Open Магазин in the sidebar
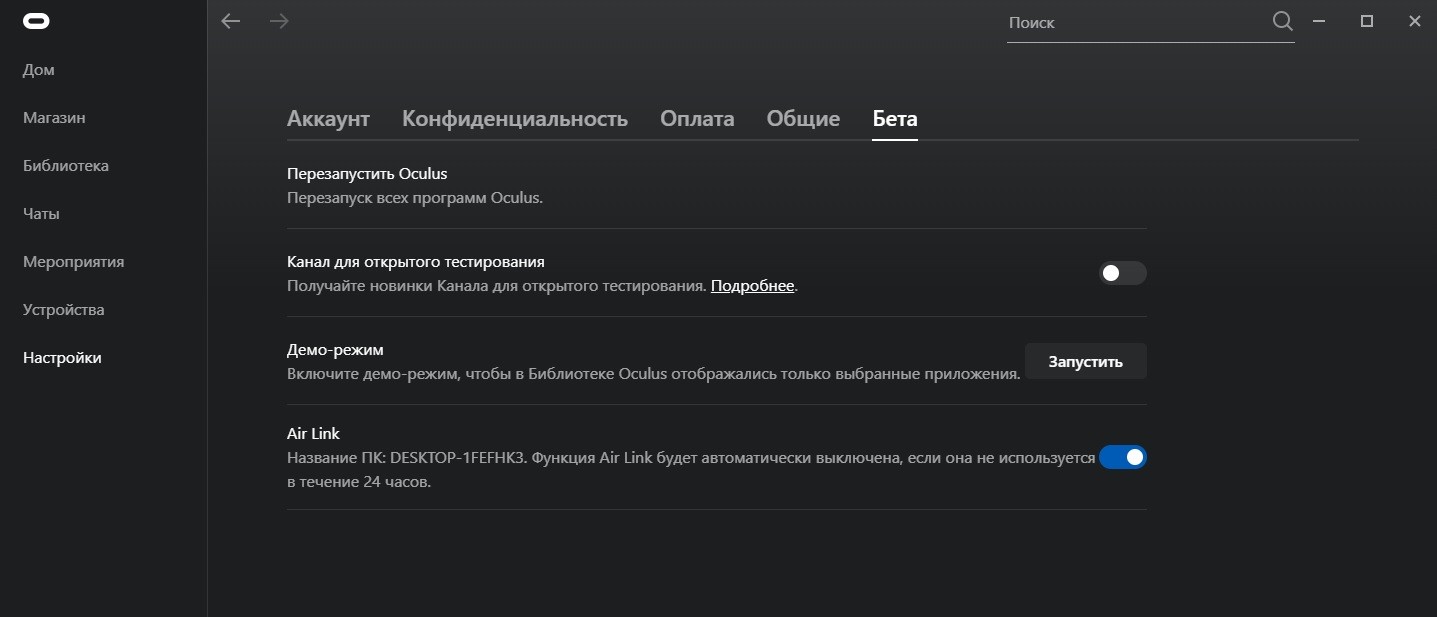Image resolution: width=1437 pixels, height=617 pixels. (x=54, y=118)
